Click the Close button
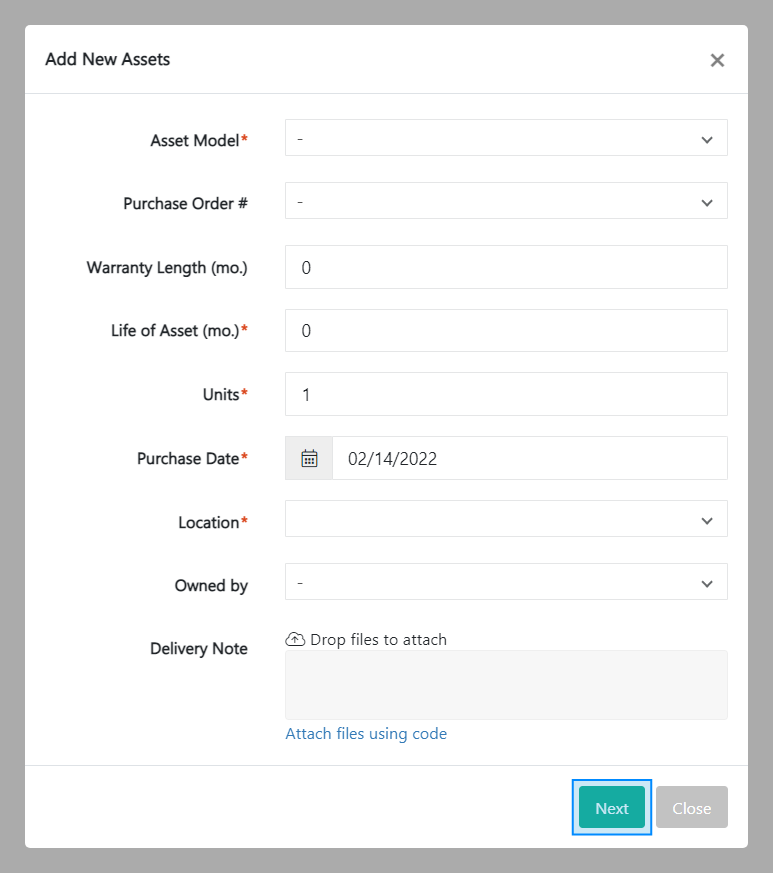Viewport: 773px width, 873px height. (x=691, y=807)
